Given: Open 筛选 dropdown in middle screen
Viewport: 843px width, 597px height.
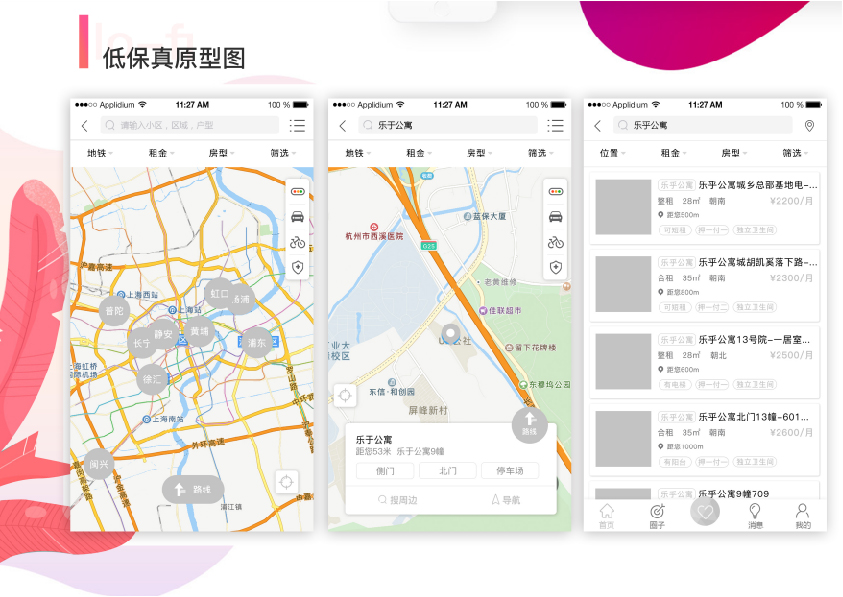Looking at the screenshot, I should [540, 153].
